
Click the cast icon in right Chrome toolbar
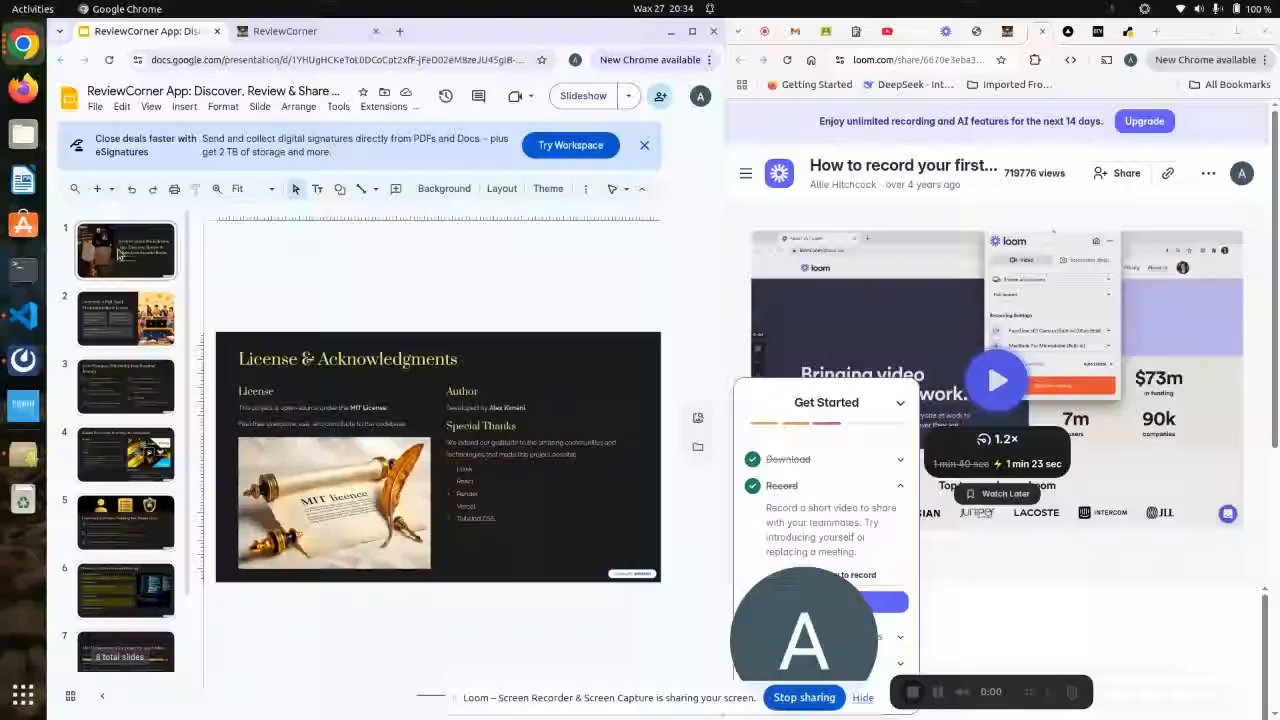point(1106,60)
